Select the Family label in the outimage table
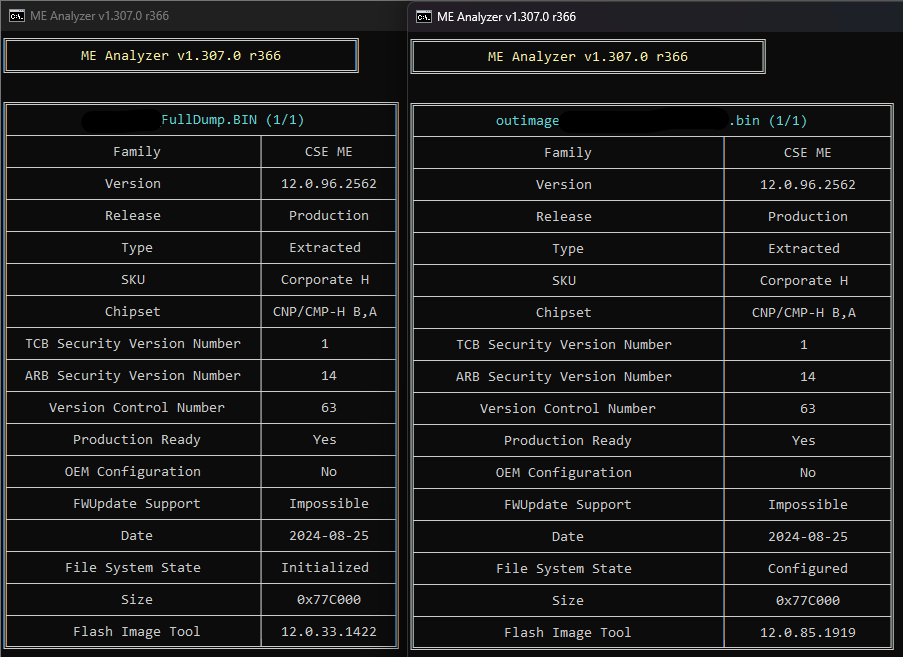This screenshot has height=657, width=903. [567, 153]
